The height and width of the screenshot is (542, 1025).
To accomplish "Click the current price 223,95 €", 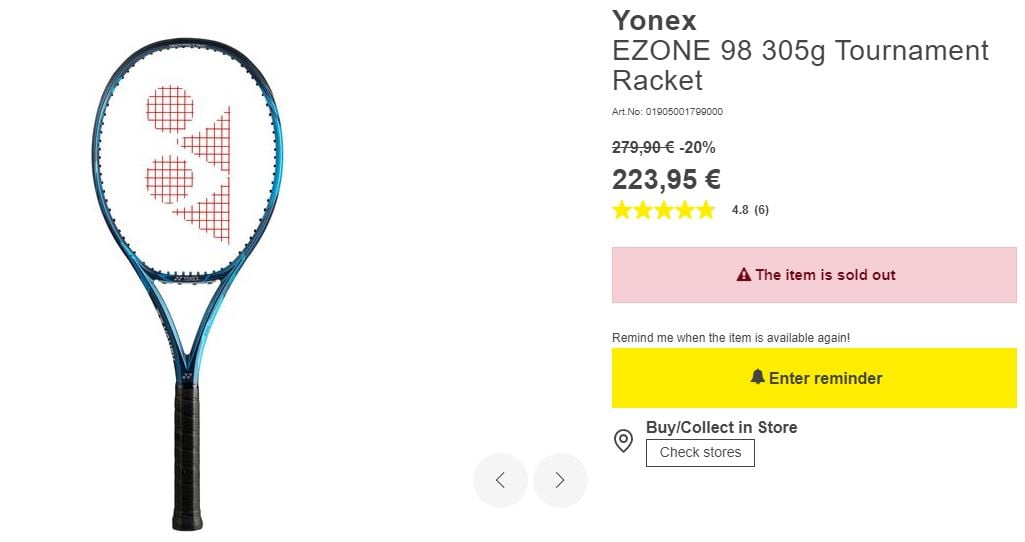I will (x=666, y=180).
